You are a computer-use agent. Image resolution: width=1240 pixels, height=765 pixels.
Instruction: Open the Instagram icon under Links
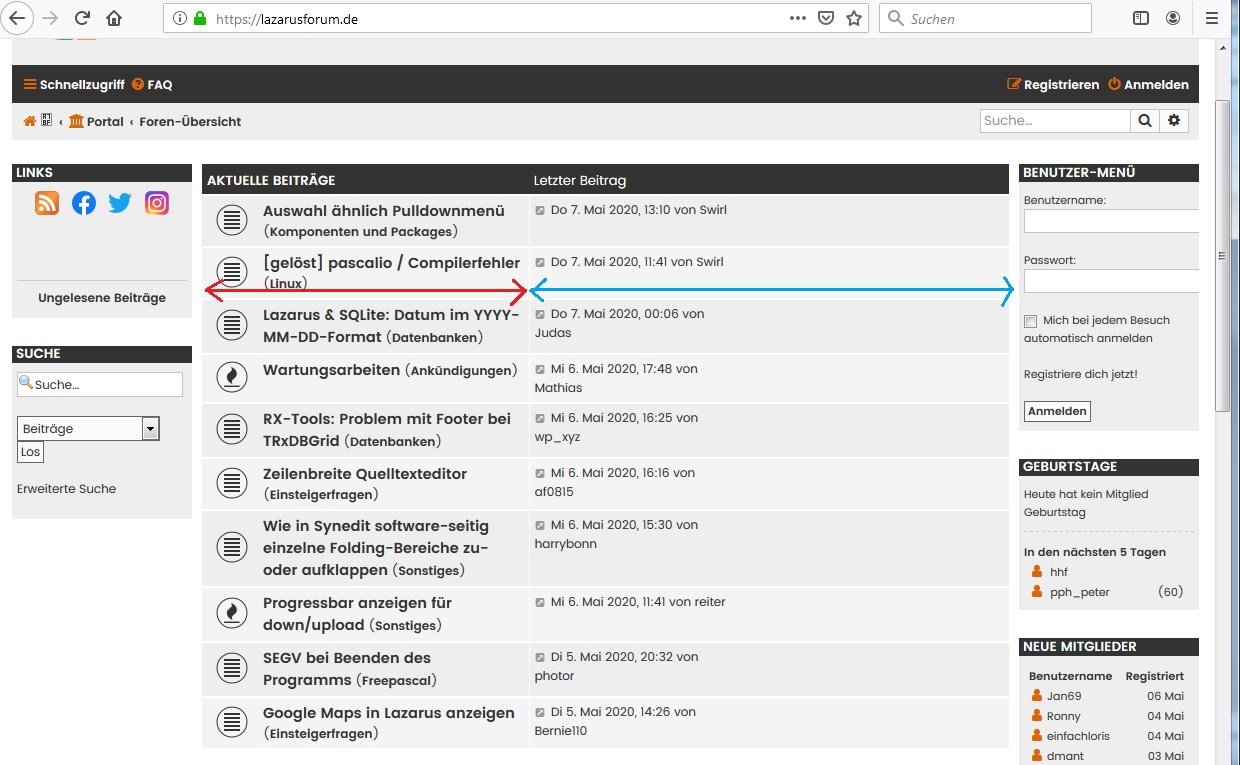157,203
